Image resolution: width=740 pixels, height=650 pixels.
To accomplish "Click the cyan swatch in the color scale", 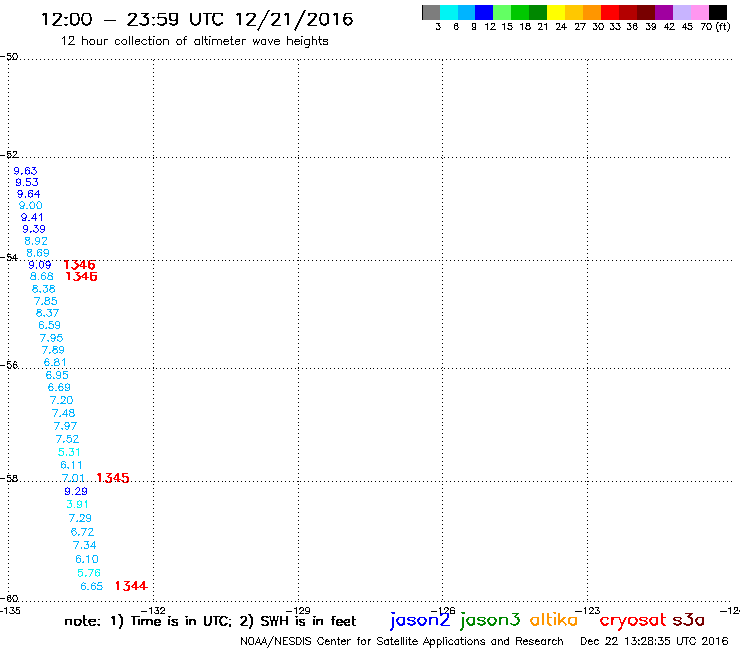I will point(449,12).
